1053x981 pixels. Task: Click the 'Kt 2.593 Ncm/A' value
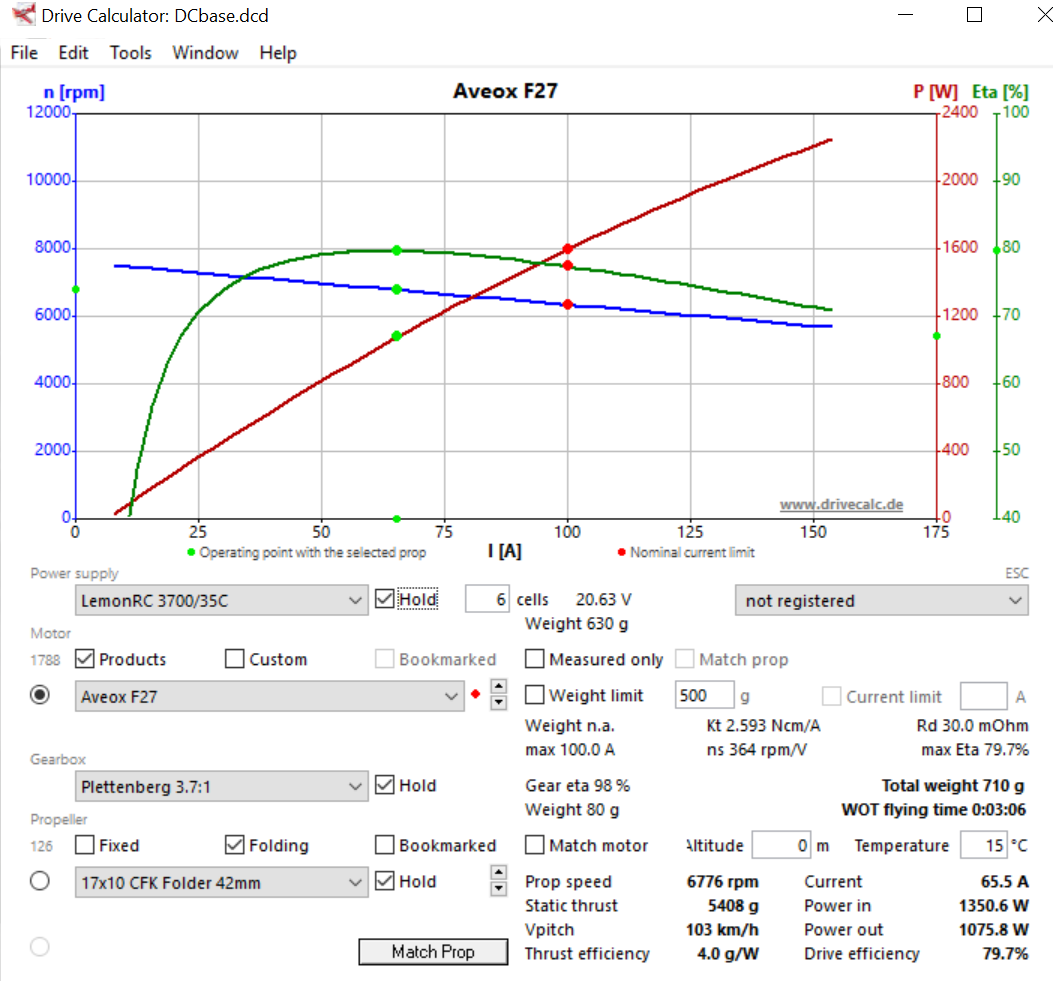tap(763, 725)
